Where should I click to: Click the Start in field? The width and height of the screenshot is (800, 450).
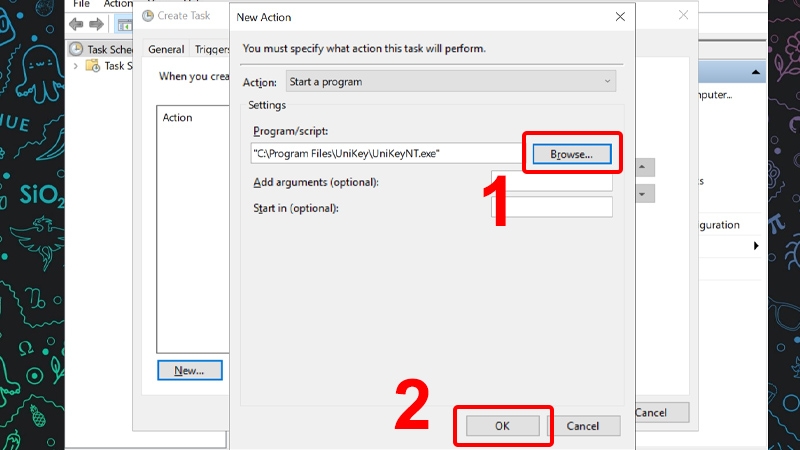[550, 207]
